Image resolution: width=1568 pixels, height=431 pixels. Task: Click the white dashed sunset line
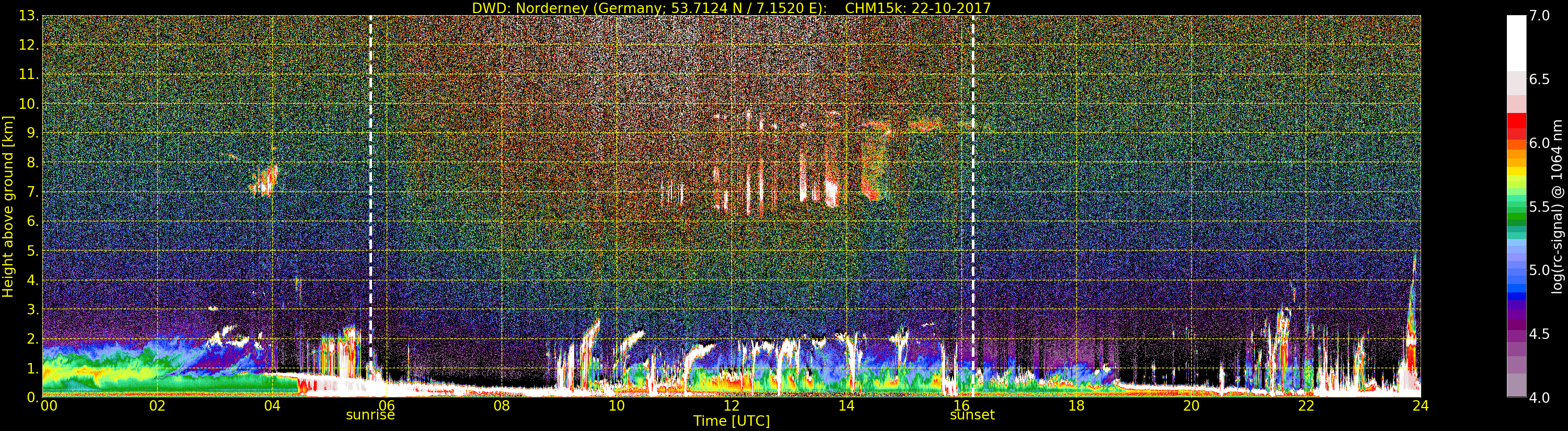click(973, 206)
